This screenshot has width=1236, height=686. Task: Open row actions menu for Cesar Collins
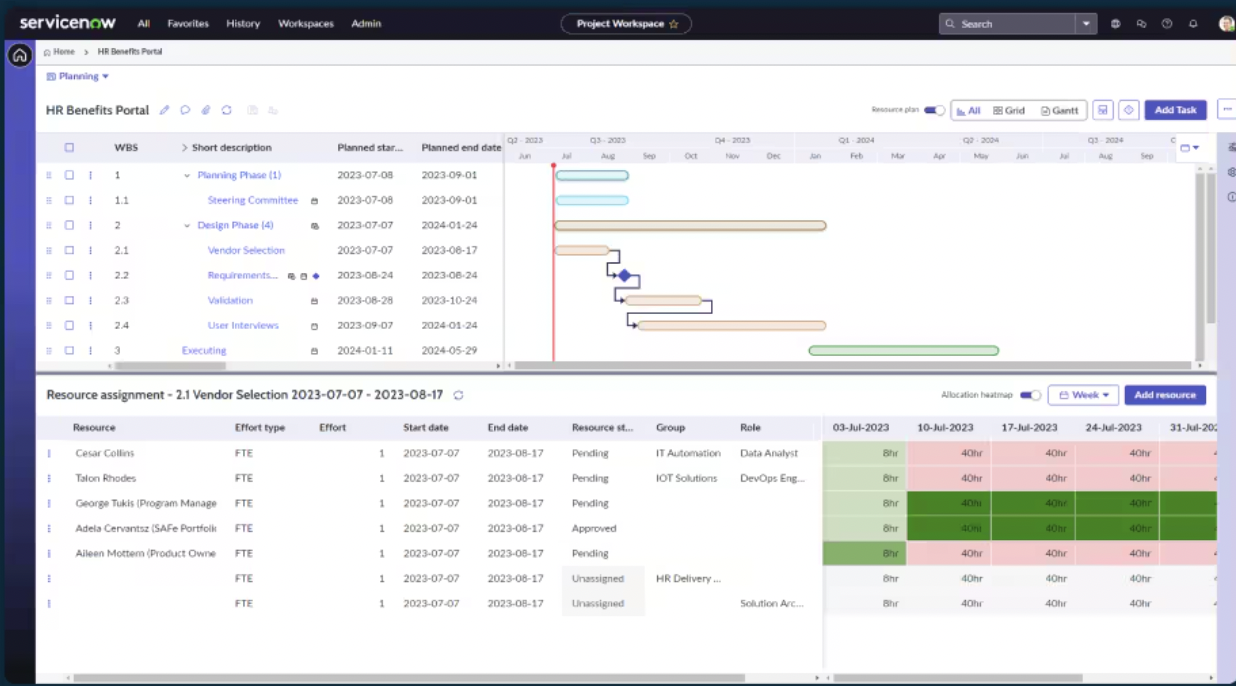click(x=48, y=453)
